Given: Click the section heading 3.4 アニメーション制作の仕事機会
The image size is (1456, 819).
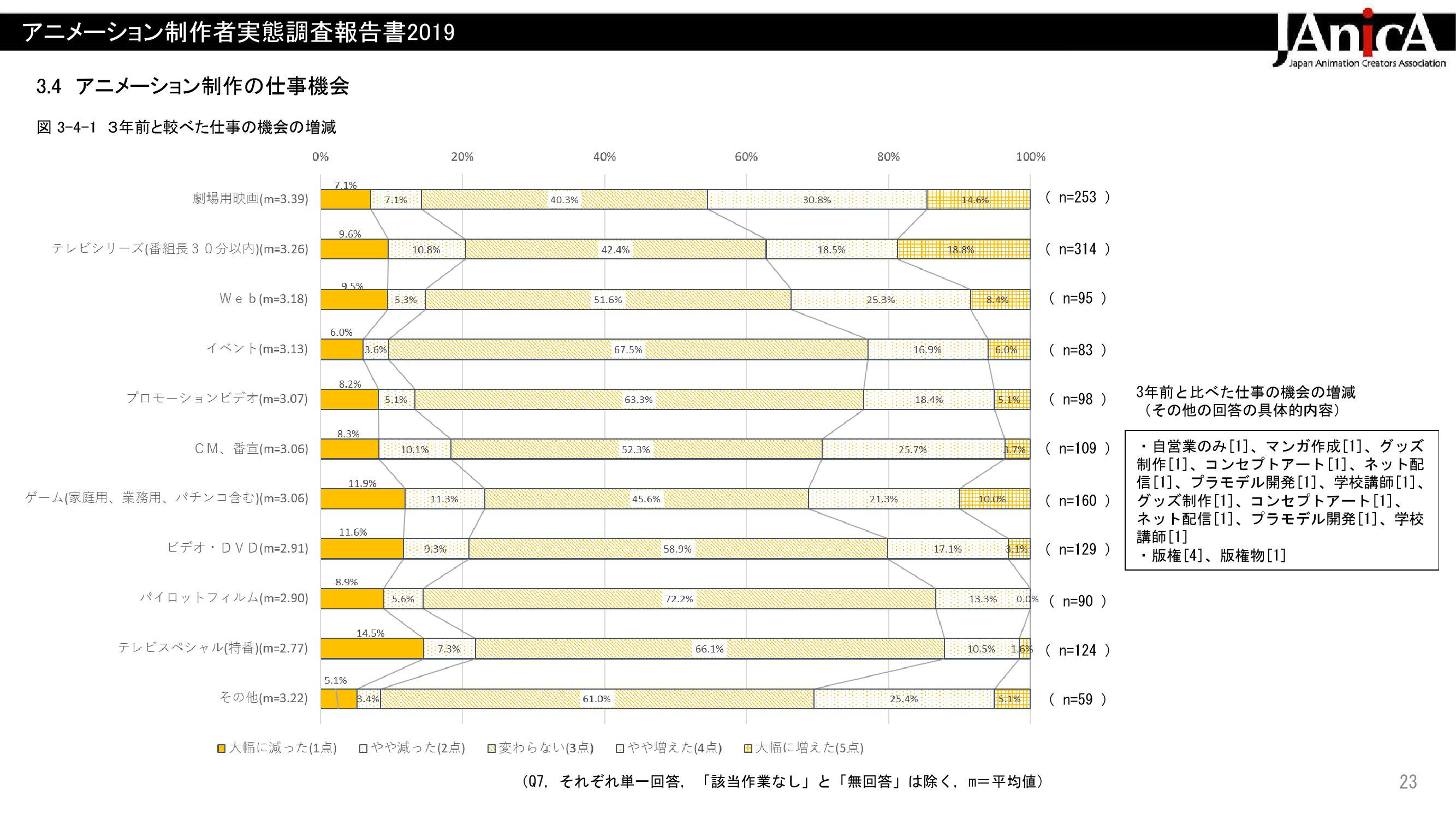Looking at the screenshot, I should click(193, 86).
